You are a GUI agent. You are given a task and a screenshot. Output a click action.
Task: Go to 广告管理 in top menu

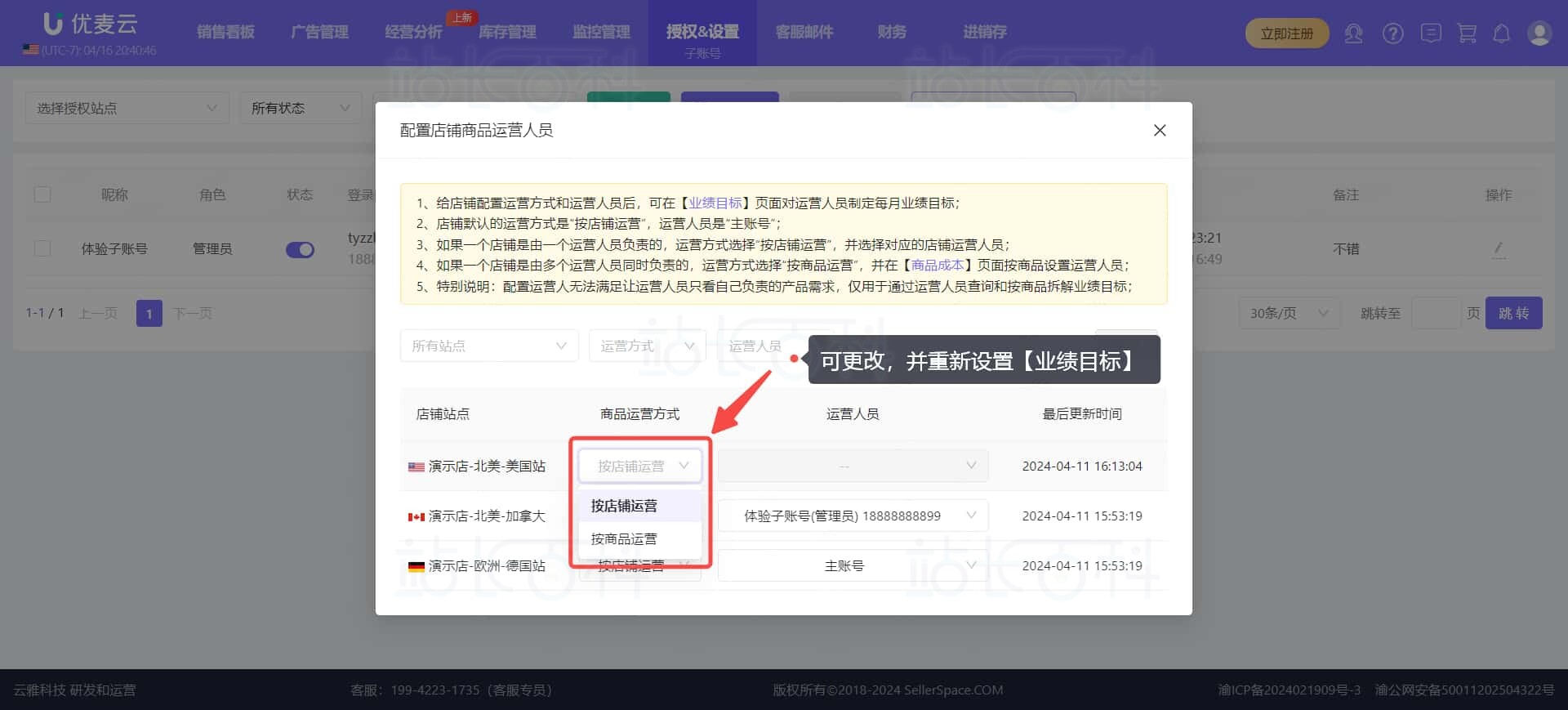(319, 32)
